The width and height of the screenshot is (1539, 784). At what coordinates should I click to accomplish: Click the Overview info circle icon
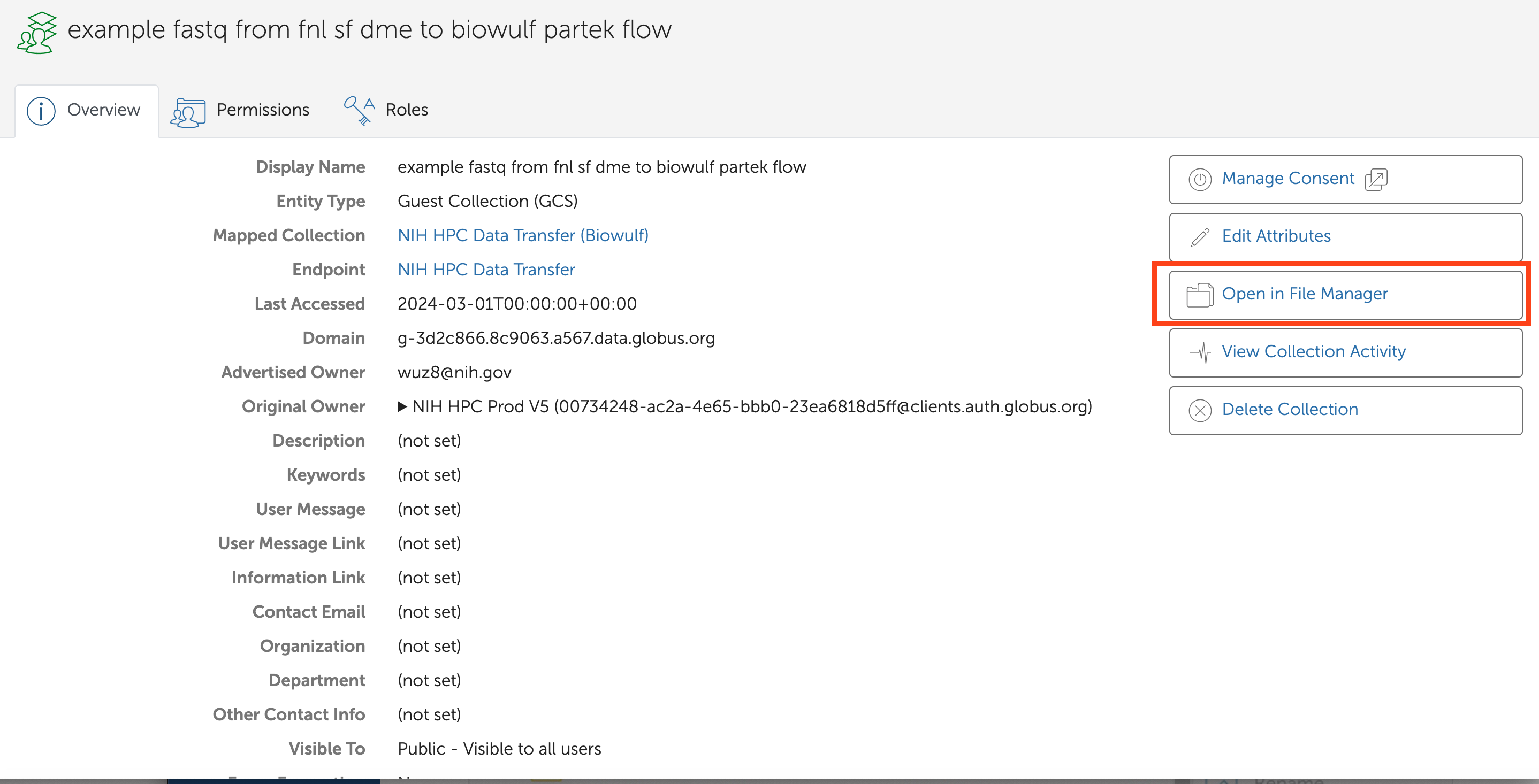pyautogui.click(x=41, y=111)
